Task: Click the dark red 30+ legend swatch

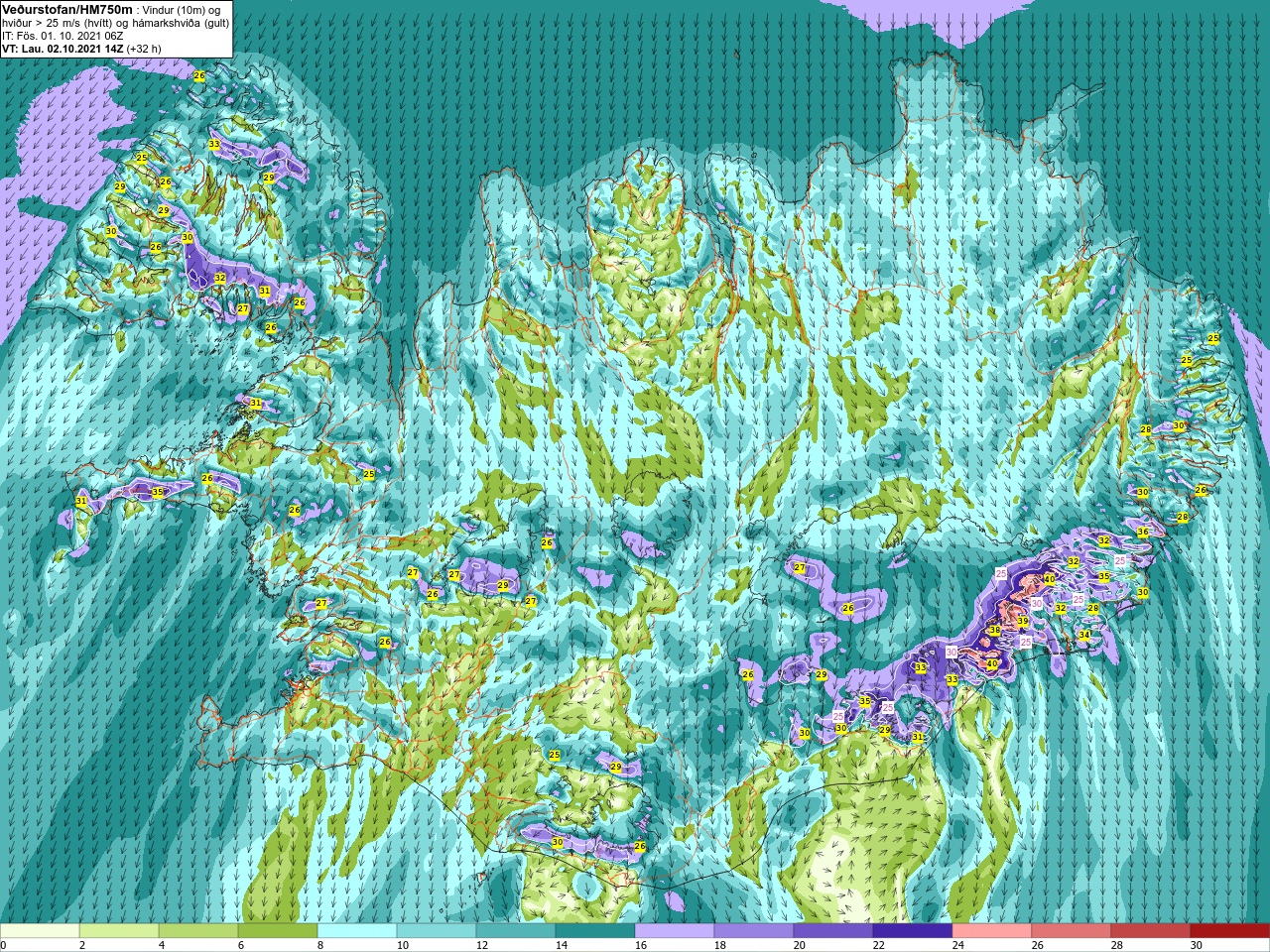Action: click(1230, 931)
